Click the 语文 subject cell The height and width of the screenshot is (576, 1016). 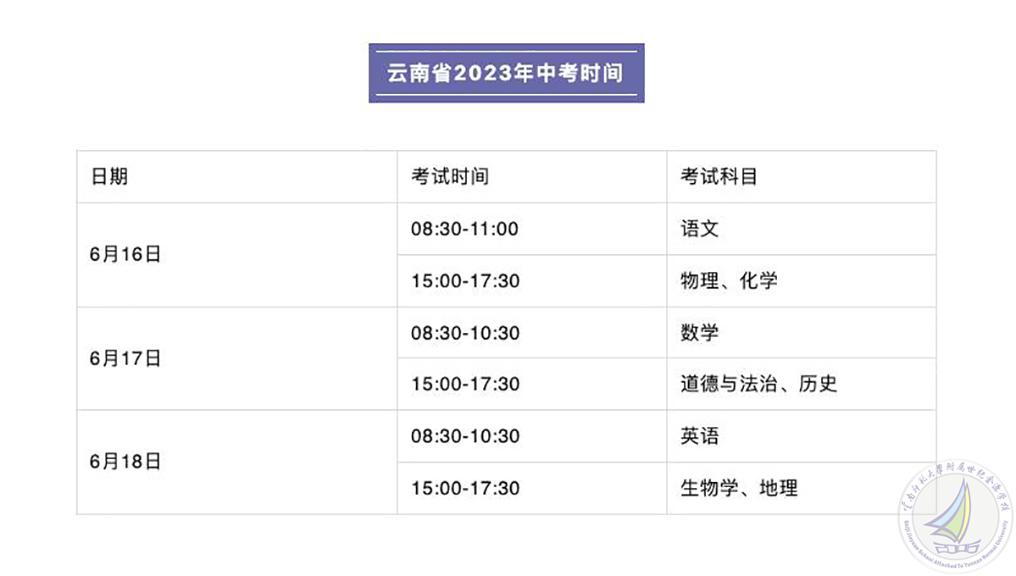(700, 229)
